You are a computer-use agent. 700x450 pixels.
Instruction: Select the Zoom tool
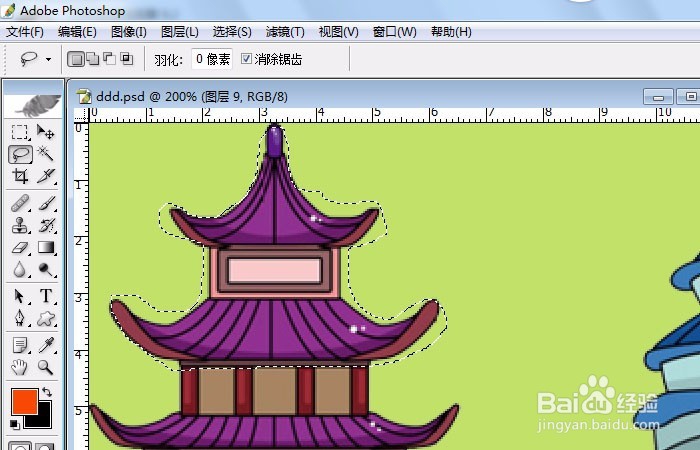(x=46, y=367)
